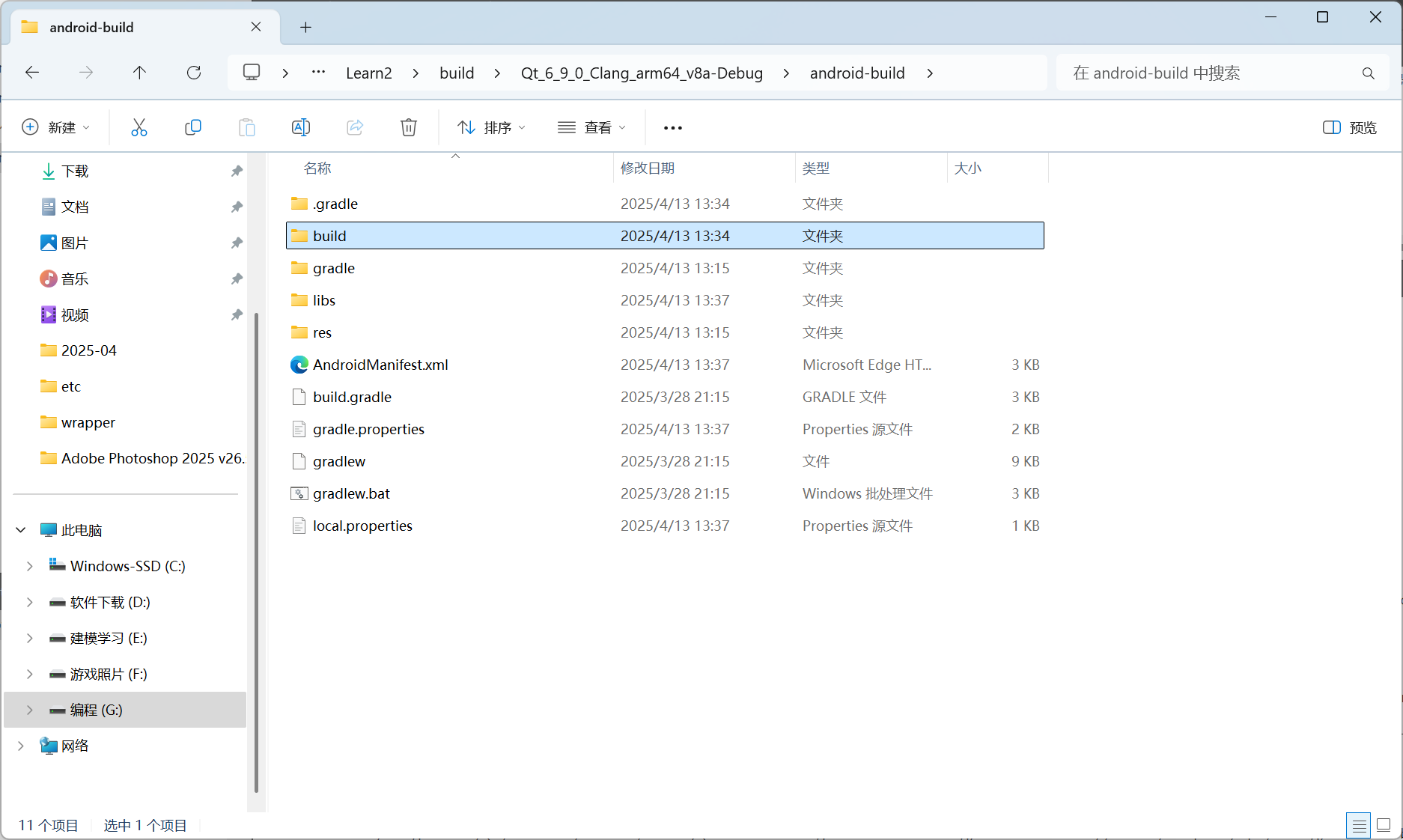Open 文档 in quick access

pos(75,207)
